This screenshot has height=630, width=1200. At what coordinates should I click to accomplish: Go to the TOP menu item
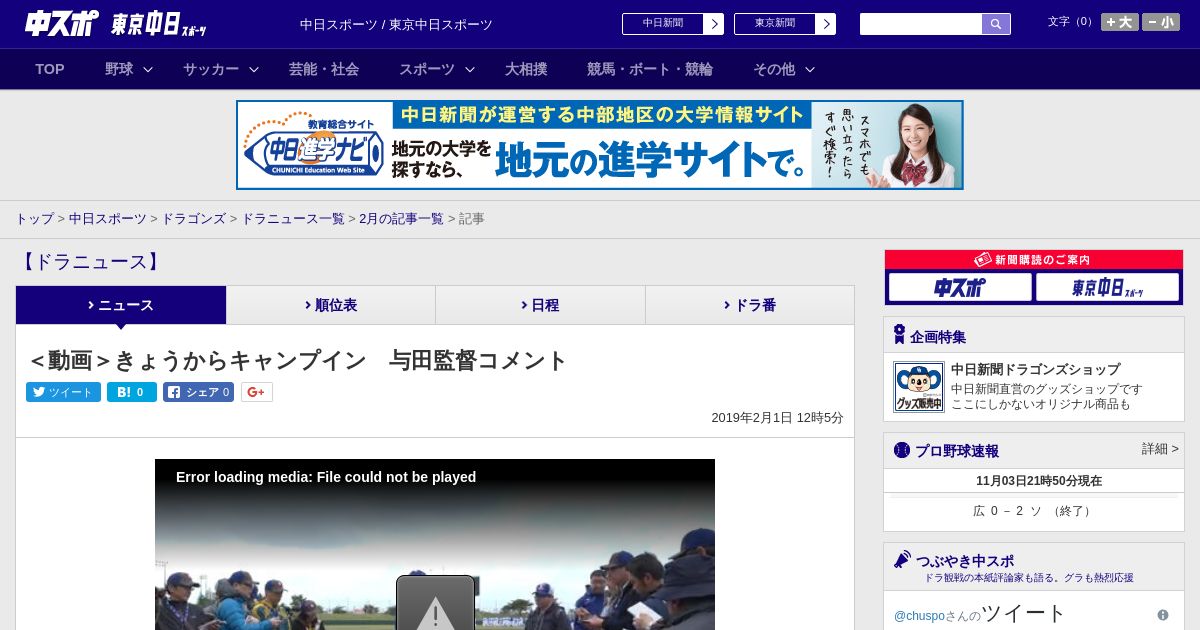pos(50,69)
